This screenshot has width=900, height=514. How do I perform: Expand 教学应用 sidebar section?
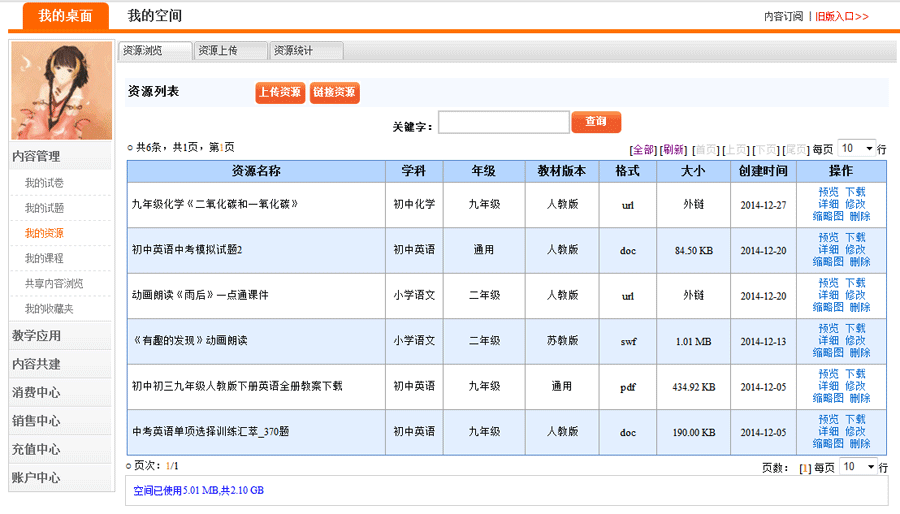(x=36, y=336)
